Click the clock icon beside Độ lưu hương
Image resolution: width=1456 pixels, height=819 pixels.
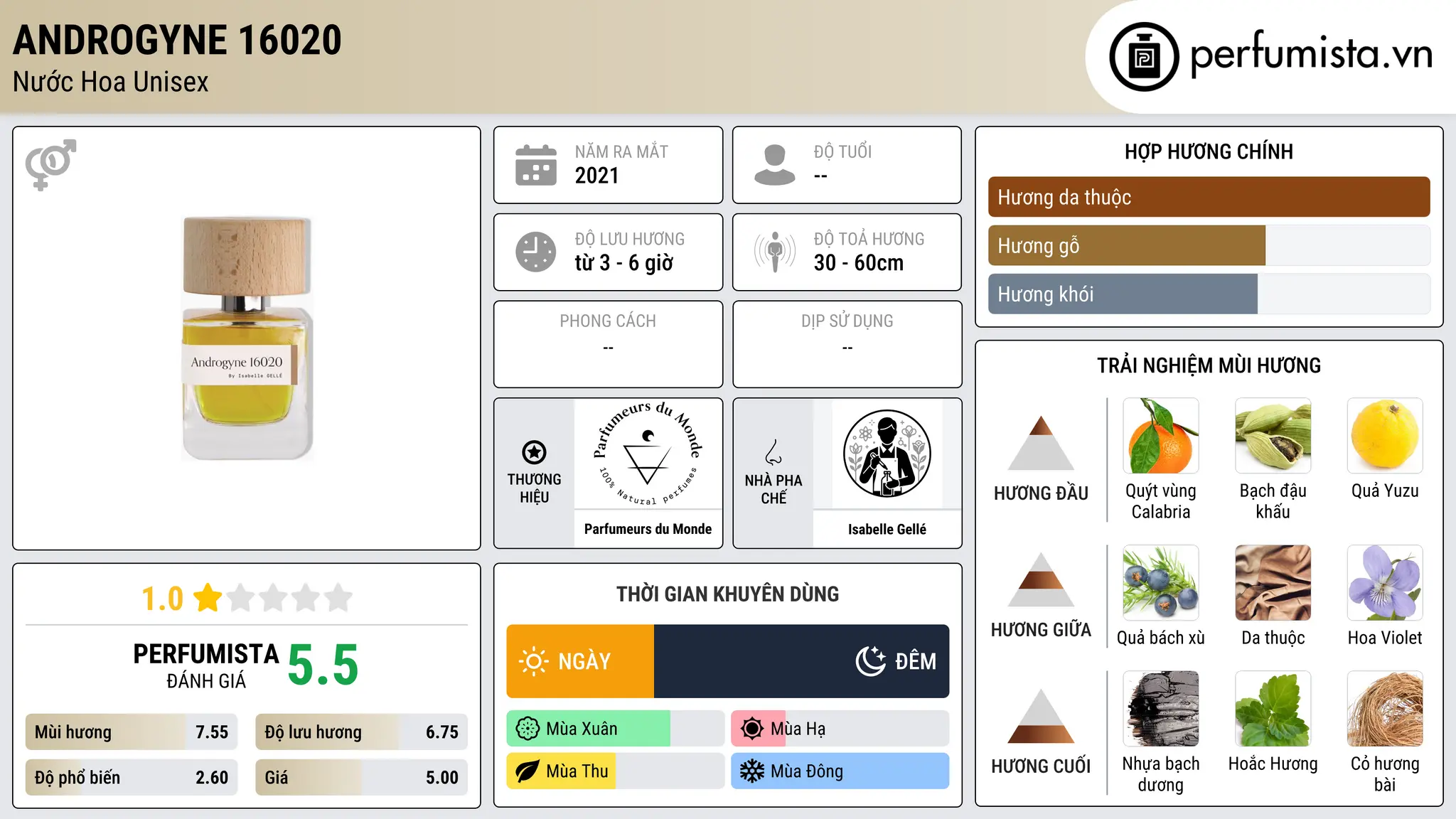536,252
